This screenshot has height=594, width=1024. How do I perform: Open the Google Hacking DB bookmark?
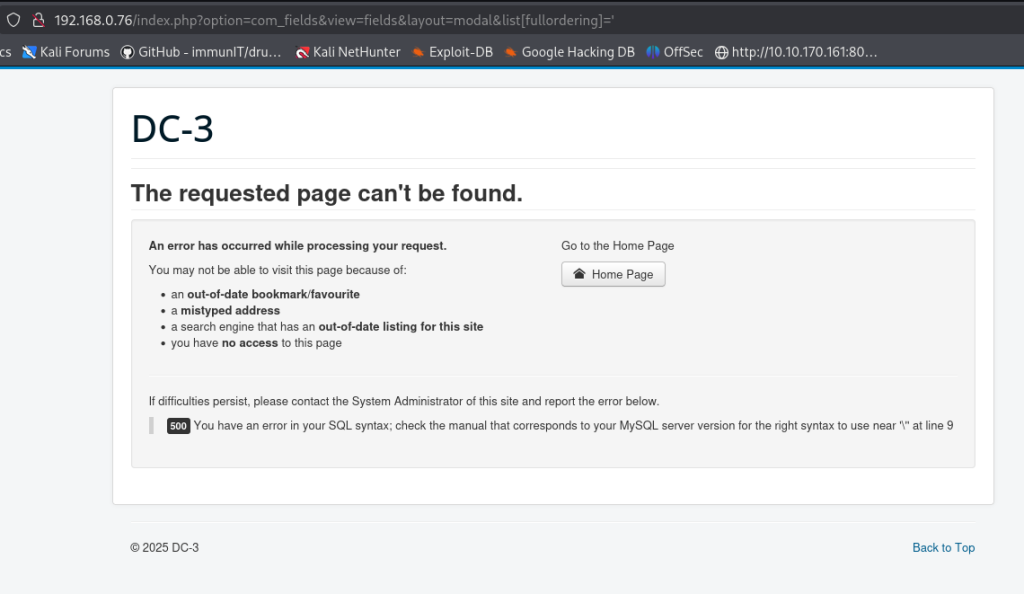pos(569,52)
